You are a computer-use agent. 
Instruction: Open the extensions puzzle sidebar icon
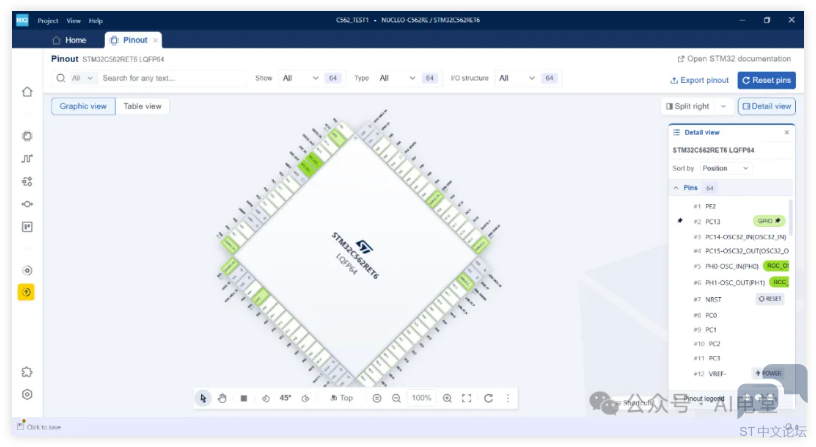tap(27, 372)
